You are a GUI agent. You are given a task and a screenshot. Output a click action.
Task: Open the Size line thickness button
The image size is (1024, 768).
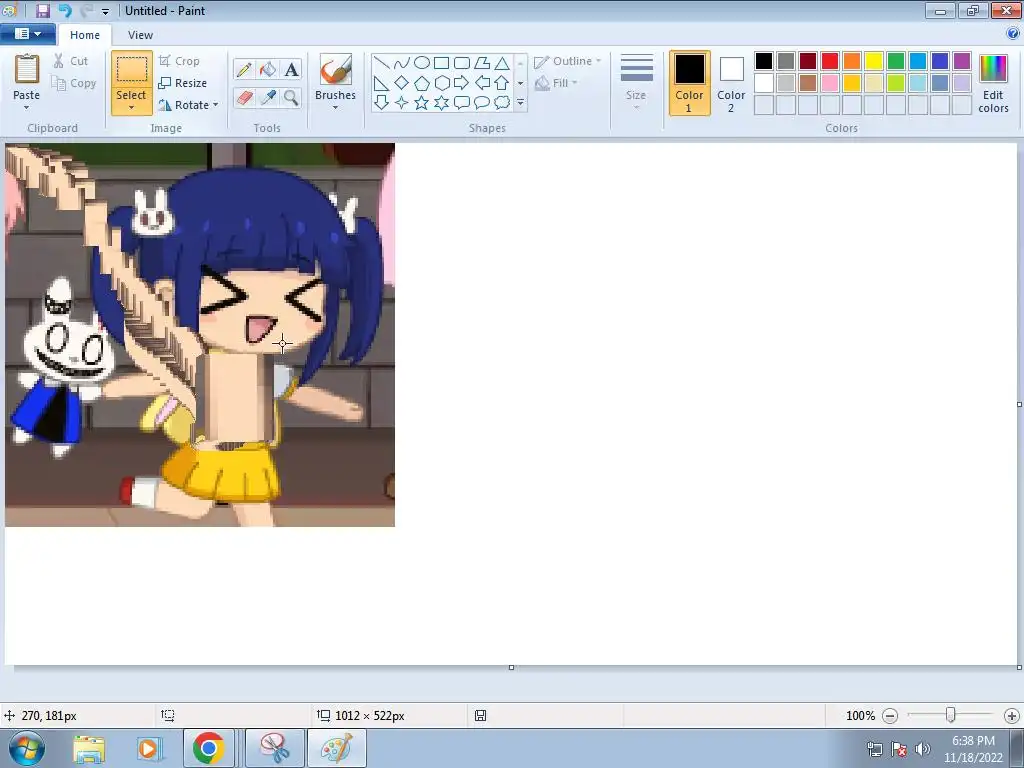[636, 82]
